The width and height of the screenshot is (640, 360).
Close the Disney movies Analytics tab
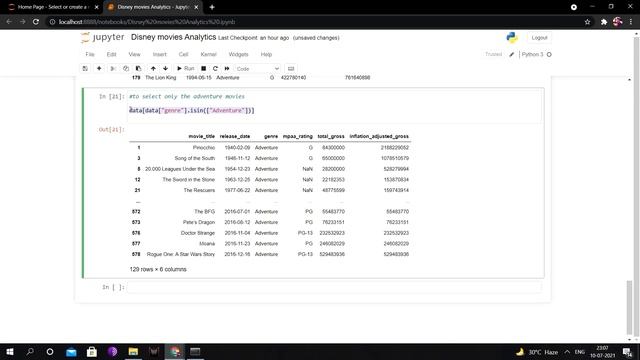coord(196,7)
